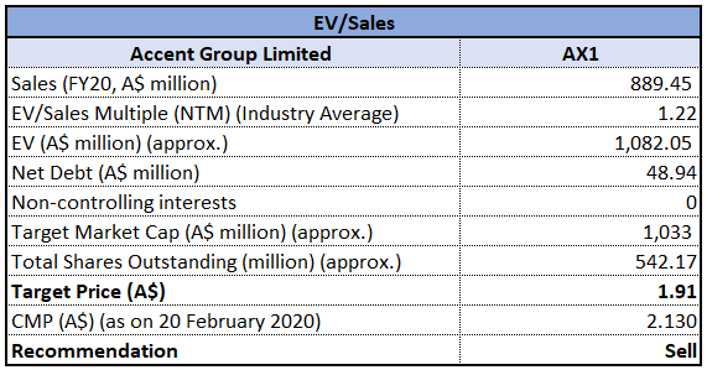
Task: Click the EV approx. label cell
Action: (x=234, y=143)
